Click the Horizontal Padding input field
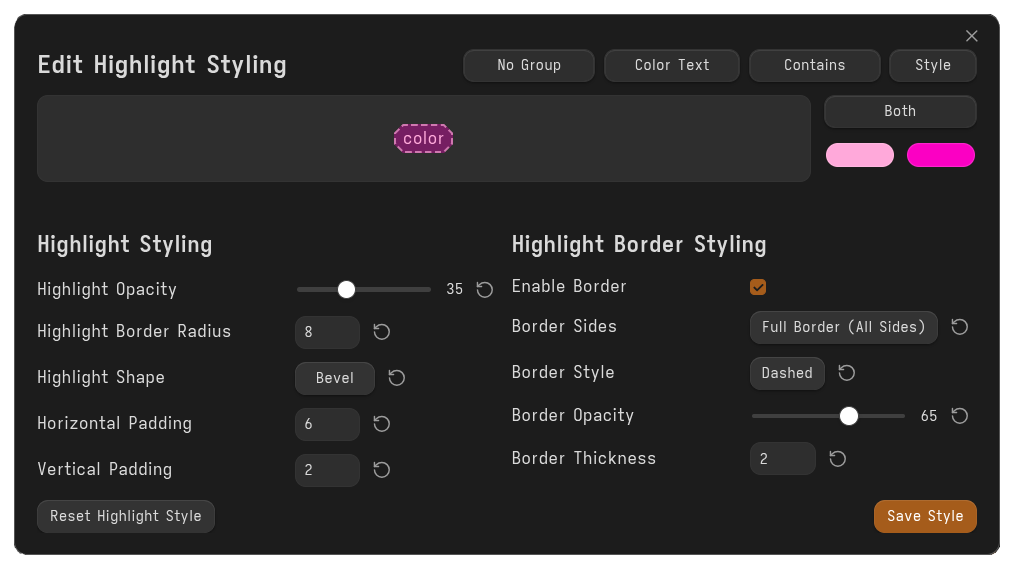This screenshot has height=570, width=1014. (328, 424)
